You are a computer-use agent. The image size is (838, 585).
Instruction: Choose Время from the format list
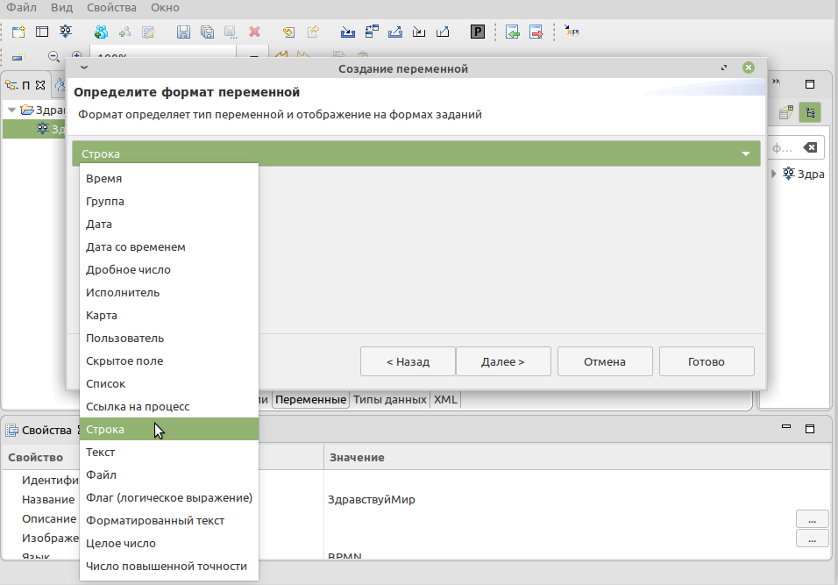(x=169, y=178)
